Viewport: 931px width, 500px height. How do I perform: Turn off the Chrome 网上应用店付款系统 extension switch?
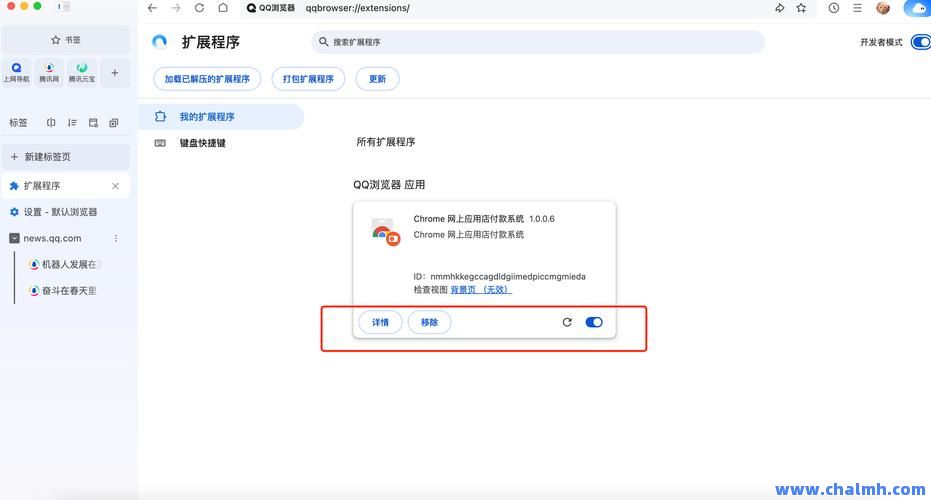point(594,322)
